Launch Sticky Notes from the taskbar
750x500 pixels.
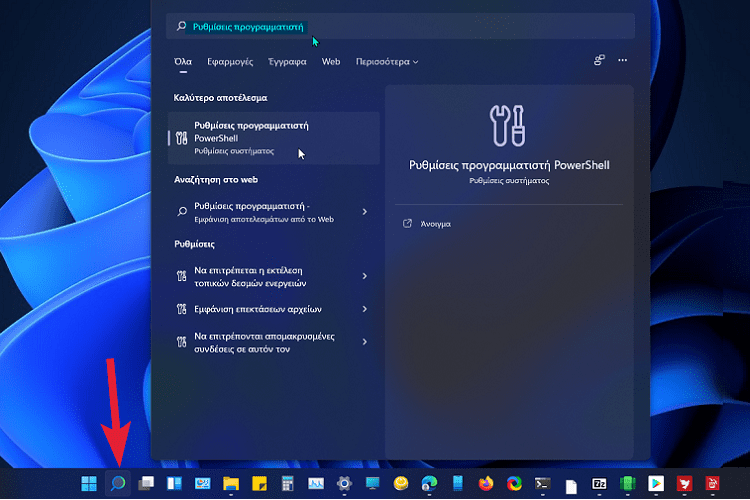coord(259,484)
